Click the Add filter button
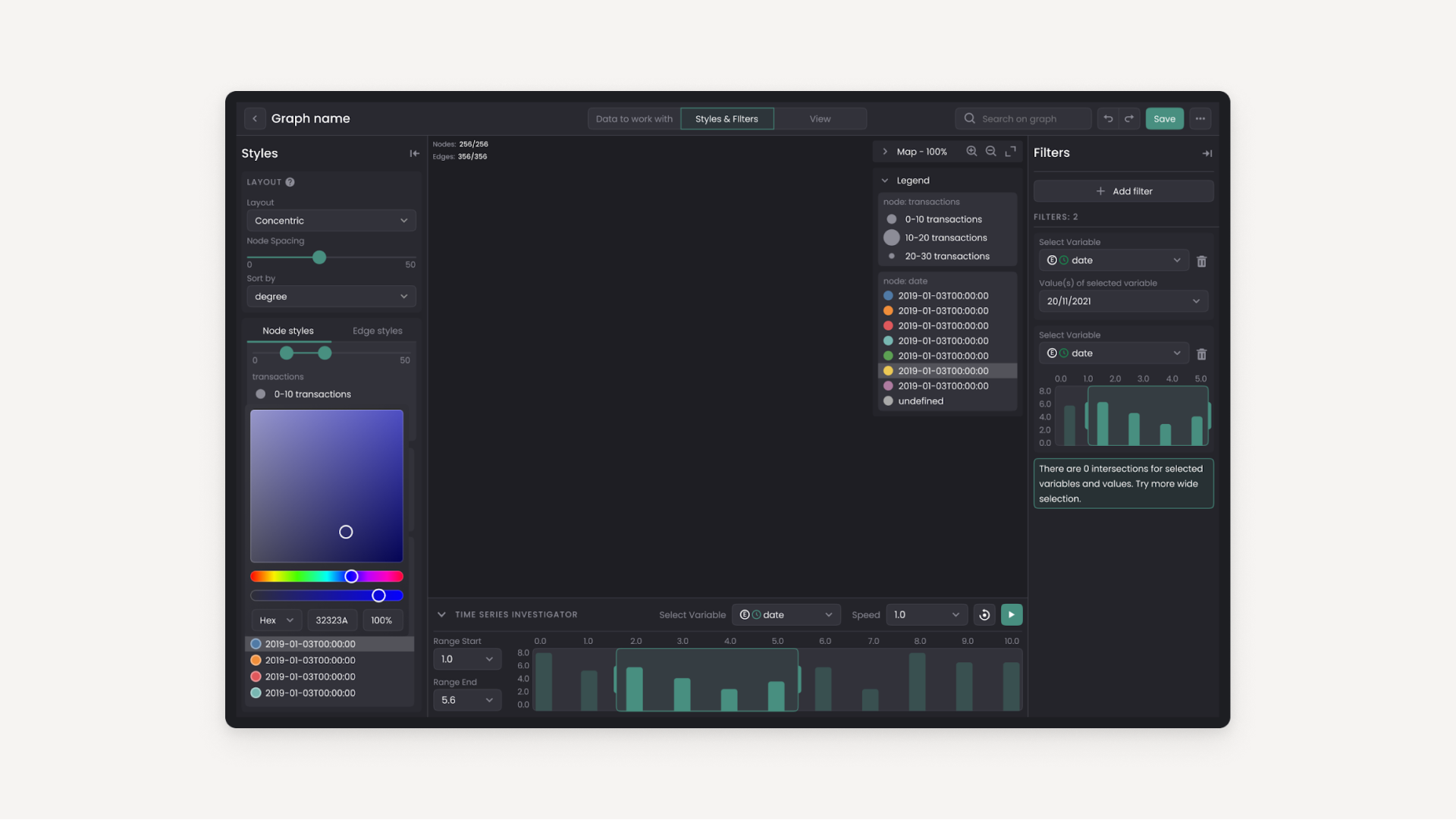This screenshot has height=820, width=1456. click(x=1123, y=191)
